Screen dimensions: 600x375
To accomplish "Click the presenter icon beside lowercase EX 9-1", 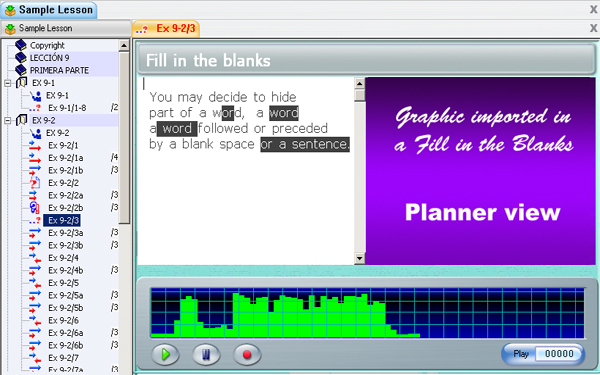I will (35, 96).
